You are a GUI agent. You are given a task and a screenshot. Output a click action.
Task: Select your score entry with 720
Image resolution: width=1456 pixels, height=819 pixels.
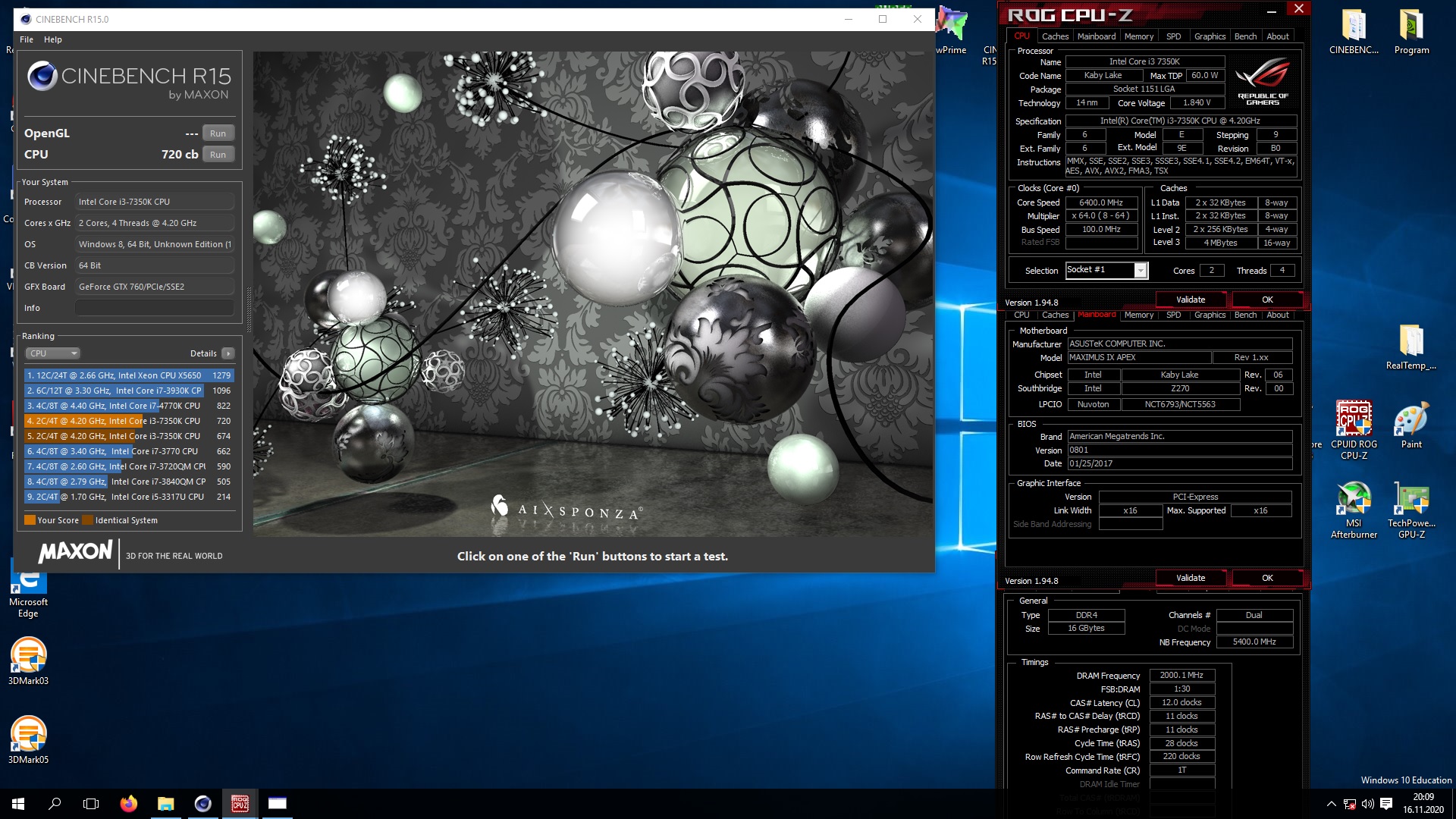[x=129, y=421]
